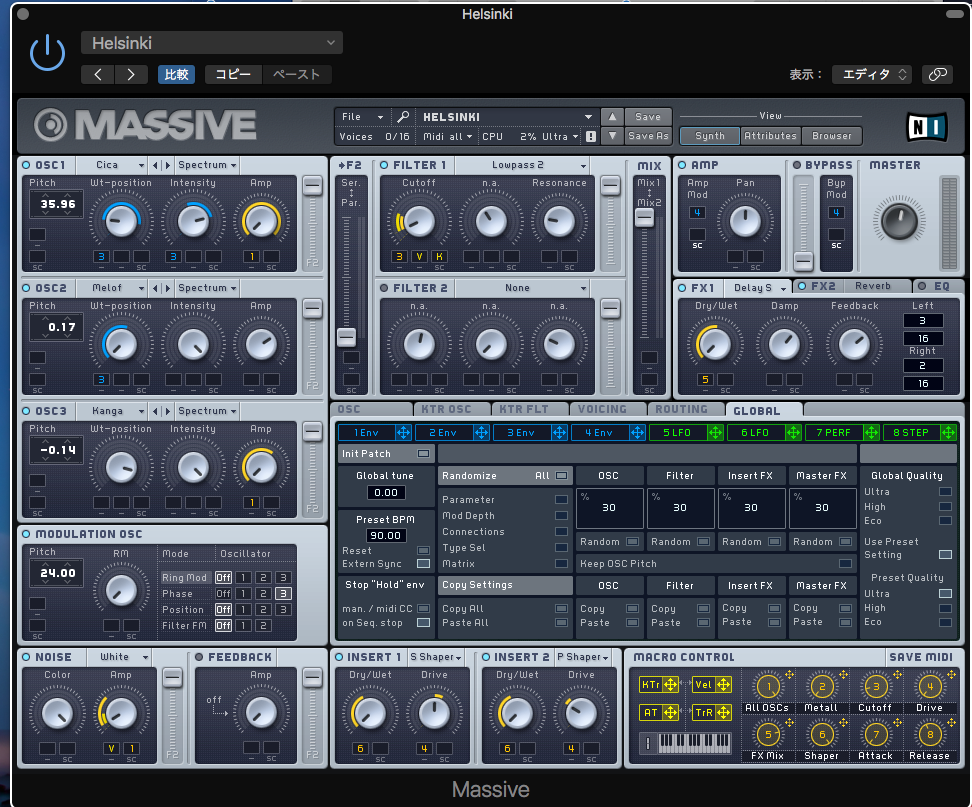This screenshot has height=807, width=972.
Task: Click the Preset BPM 90.00 field
Action: [386, 536]
